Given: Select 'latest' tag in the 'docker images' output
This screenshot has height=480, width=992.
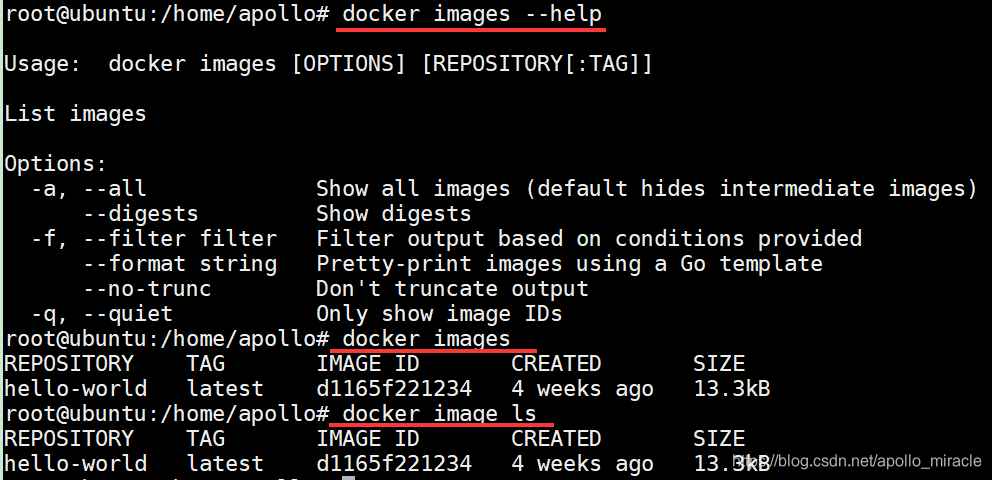Looking at the screenshot, I should 225,388.
